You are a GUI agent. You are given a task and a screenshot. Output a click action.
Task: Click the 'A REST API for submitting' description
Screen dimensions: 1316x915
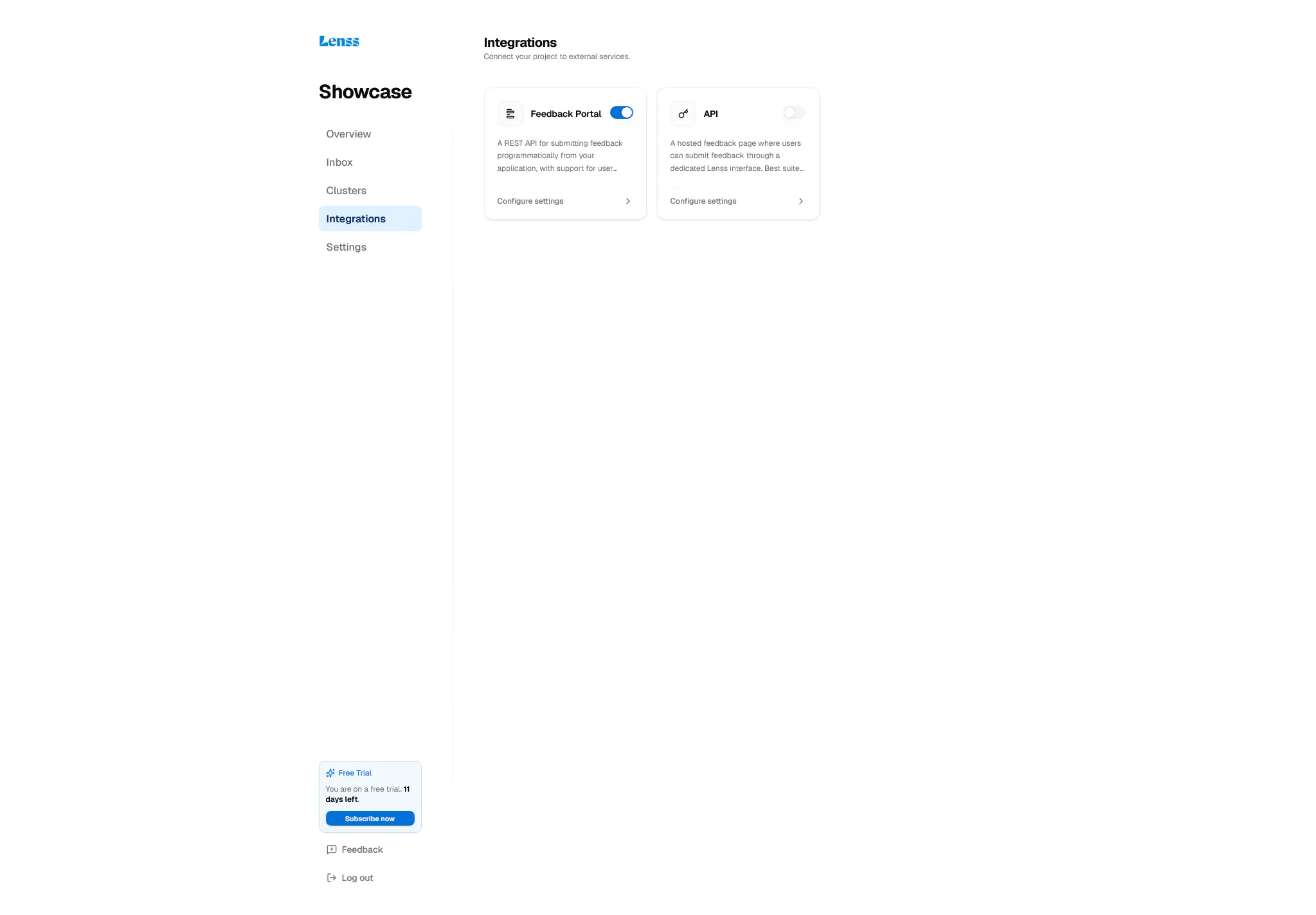point(560,155)
